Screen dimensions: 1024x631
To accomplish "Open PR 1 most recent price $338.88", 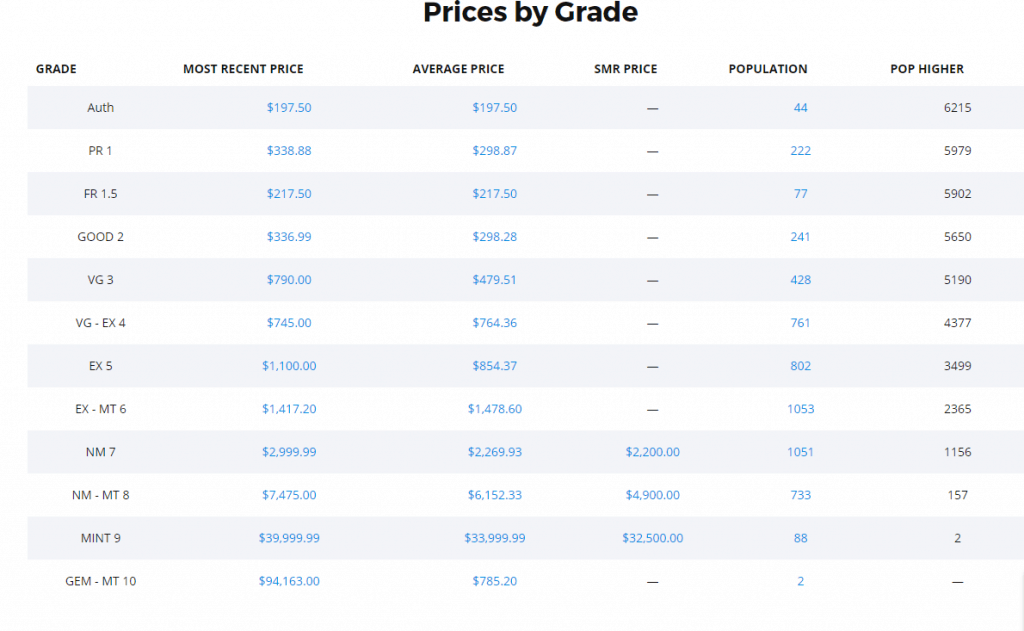I will 289,151.
